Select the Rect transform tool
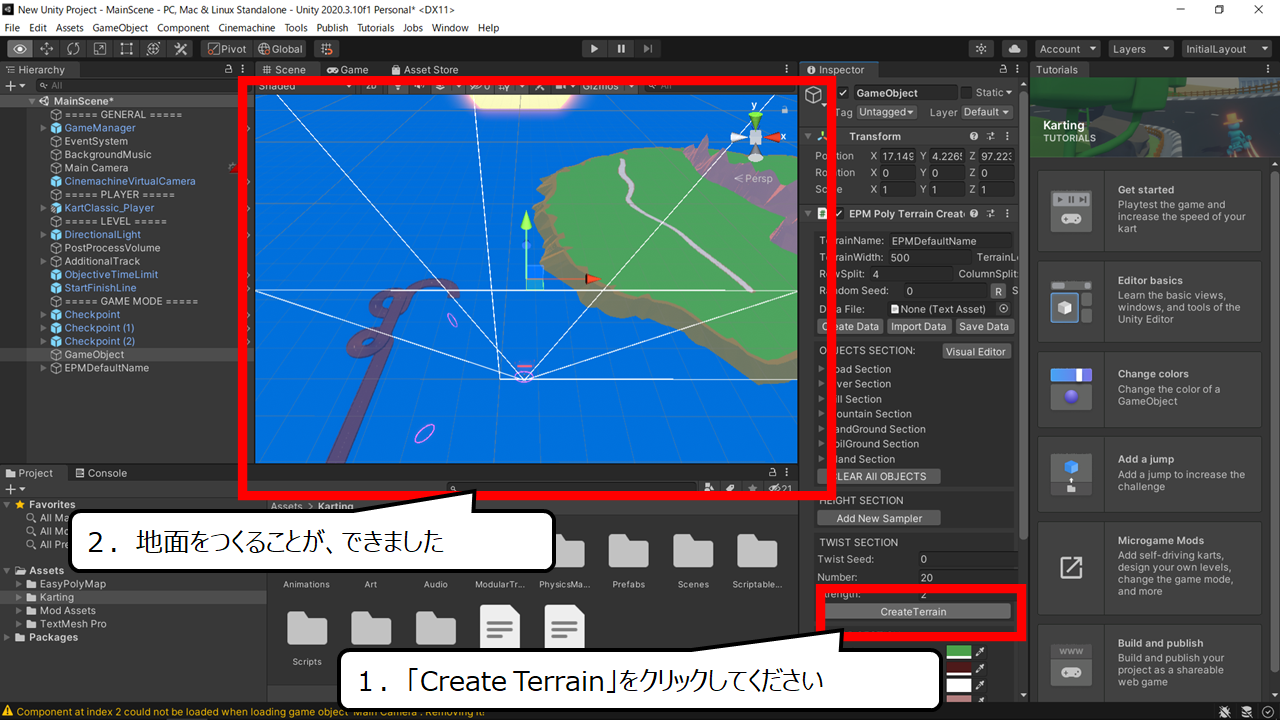Viewport: 1280px width, 720px height. (x=127, y=48)
